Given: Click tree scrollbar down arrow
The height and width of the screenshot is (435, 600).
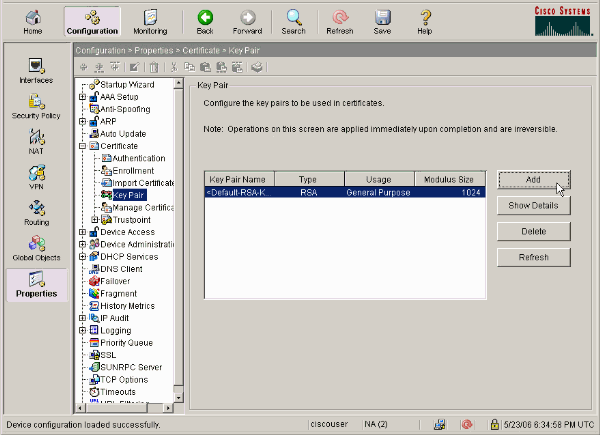Looking at the screenshot, I should (x=178, y=398).
